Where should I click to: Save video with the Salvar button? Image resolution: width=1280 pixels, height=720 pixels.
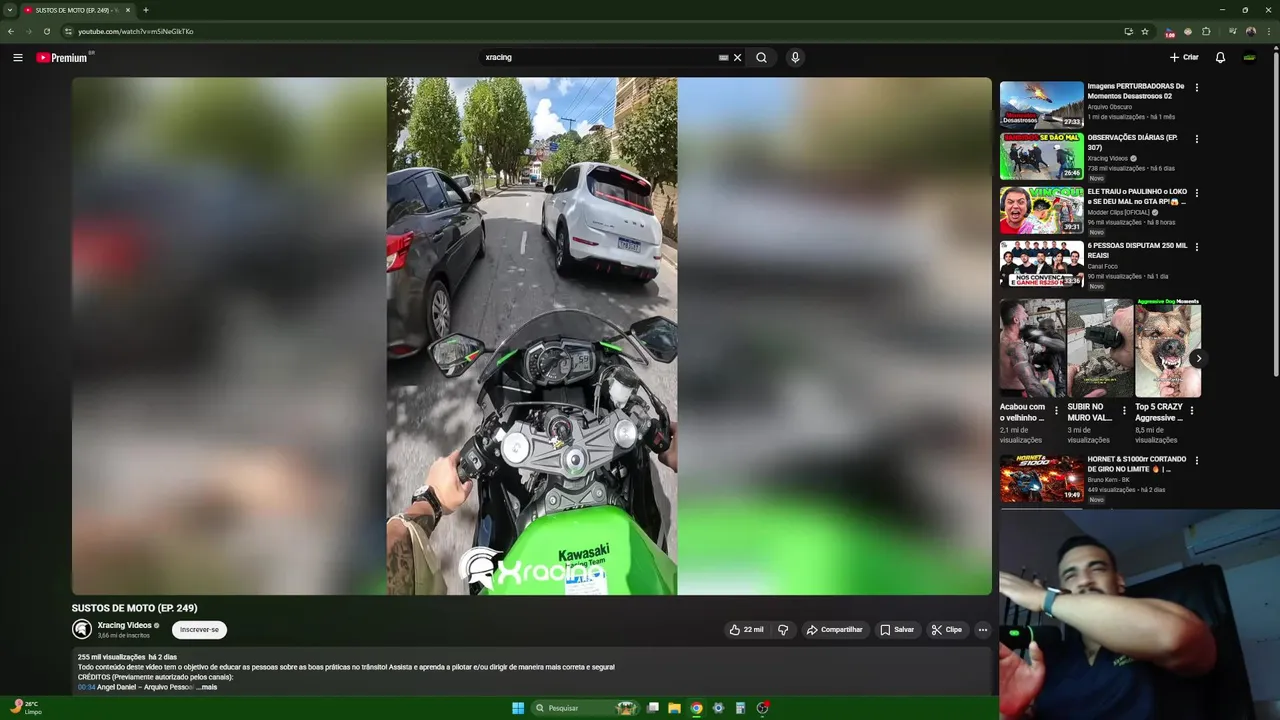click(897, 630)
